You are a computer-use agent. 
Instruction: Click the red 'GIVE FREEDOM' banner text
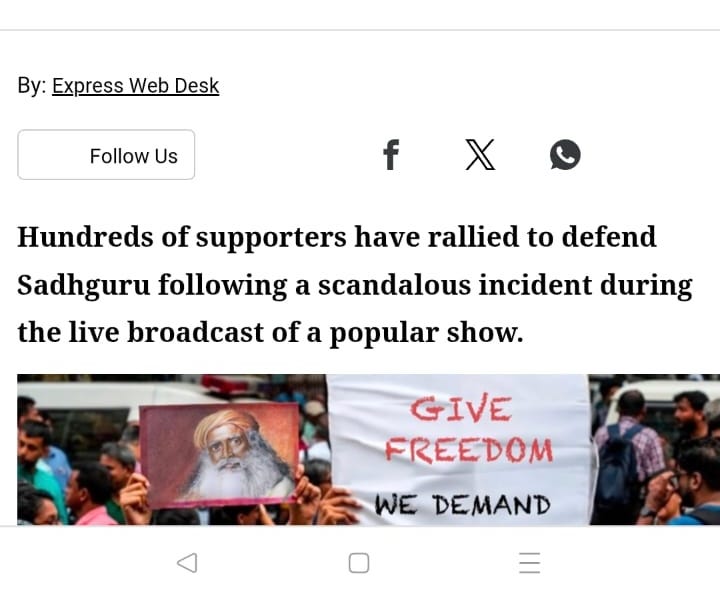[468, 431]
